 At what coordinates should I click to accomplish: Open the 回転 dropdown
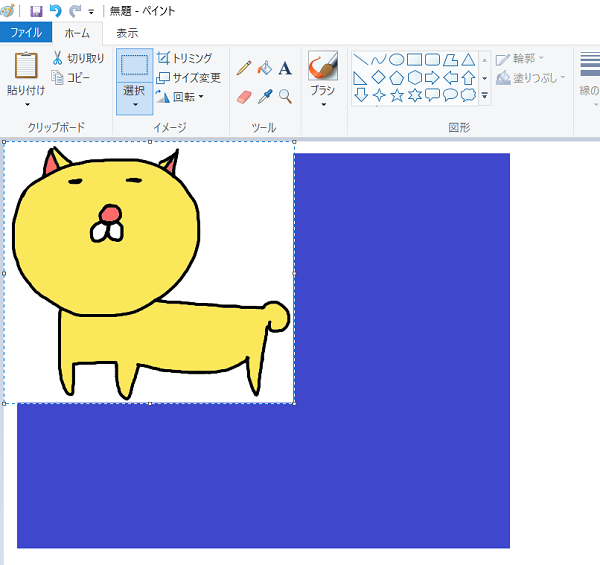tap(180, 97)
